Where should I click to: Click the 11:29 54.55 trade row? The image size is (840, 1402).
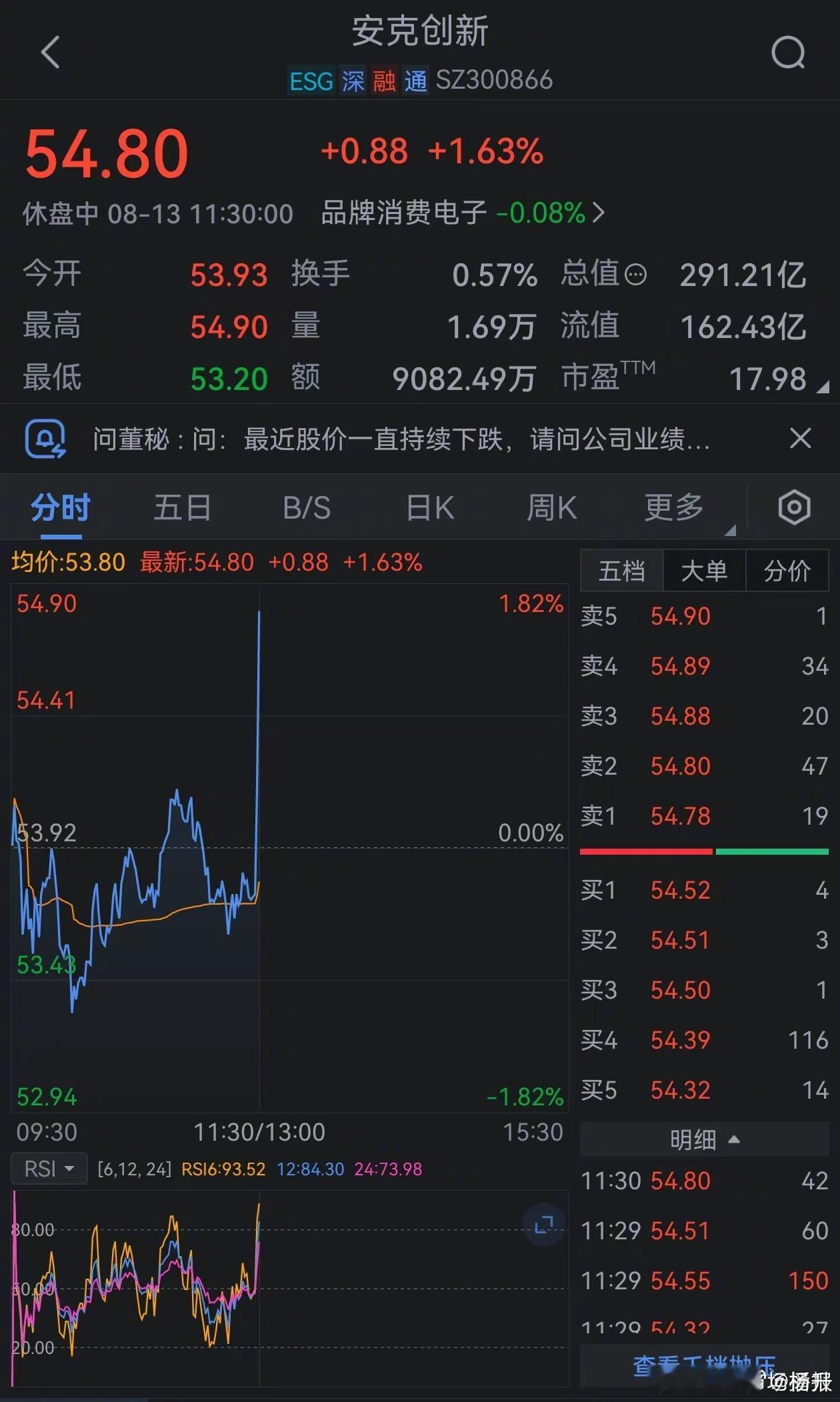pos(704,1281)
